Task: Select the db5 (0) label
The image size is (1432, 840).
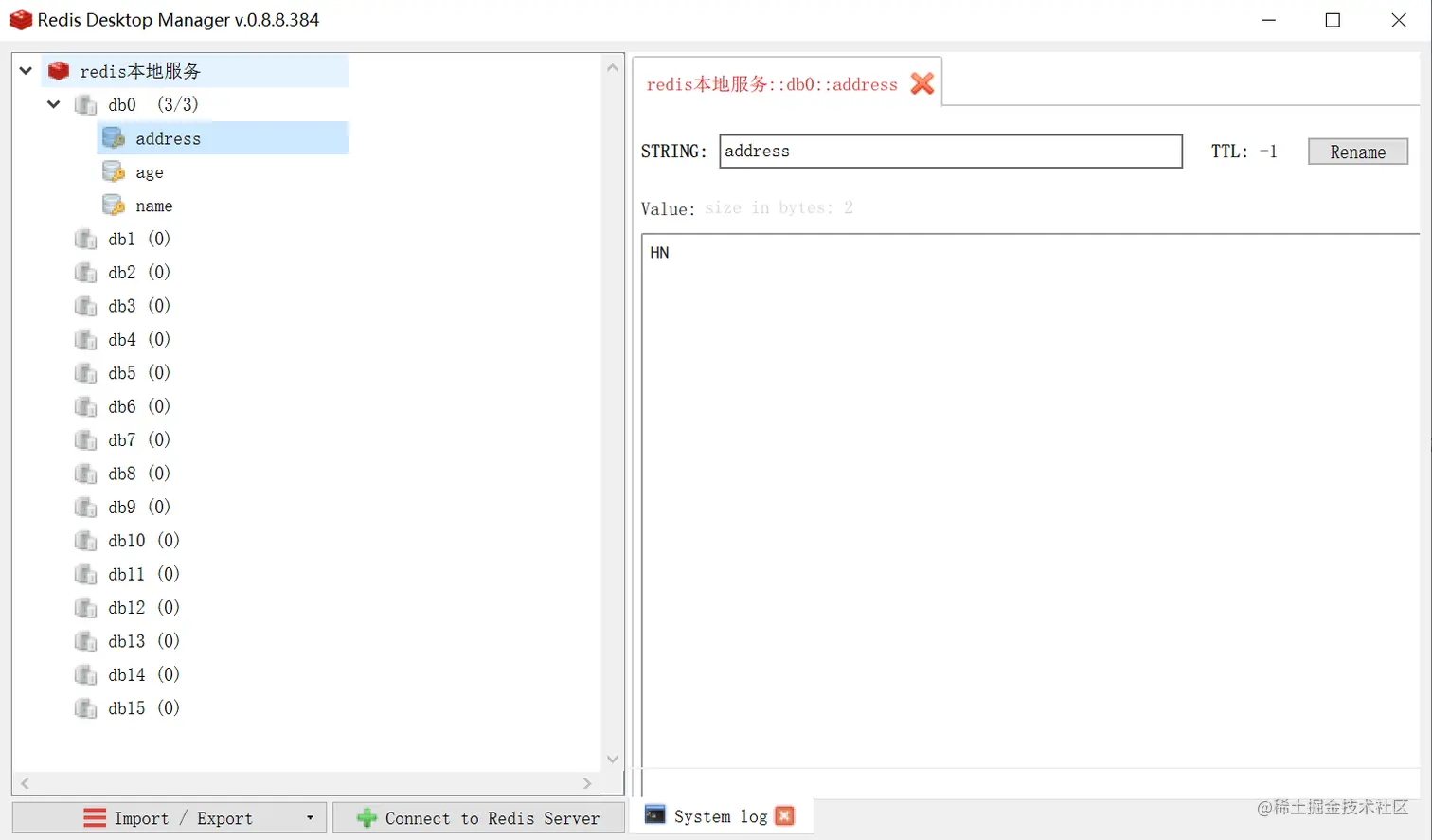Action: point(139,373)
